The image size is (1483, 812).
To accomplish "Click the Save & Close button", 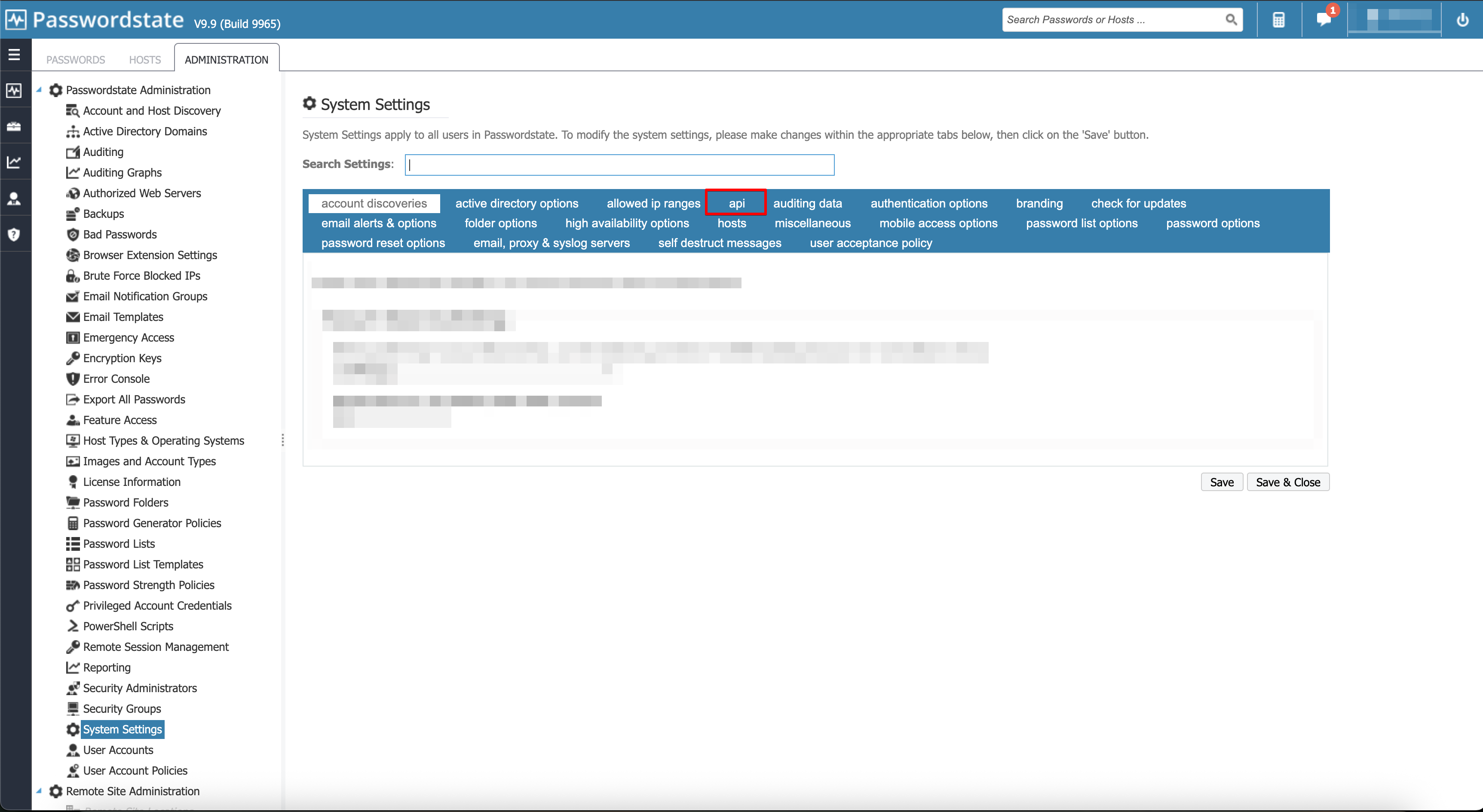I will point(1288,482).
